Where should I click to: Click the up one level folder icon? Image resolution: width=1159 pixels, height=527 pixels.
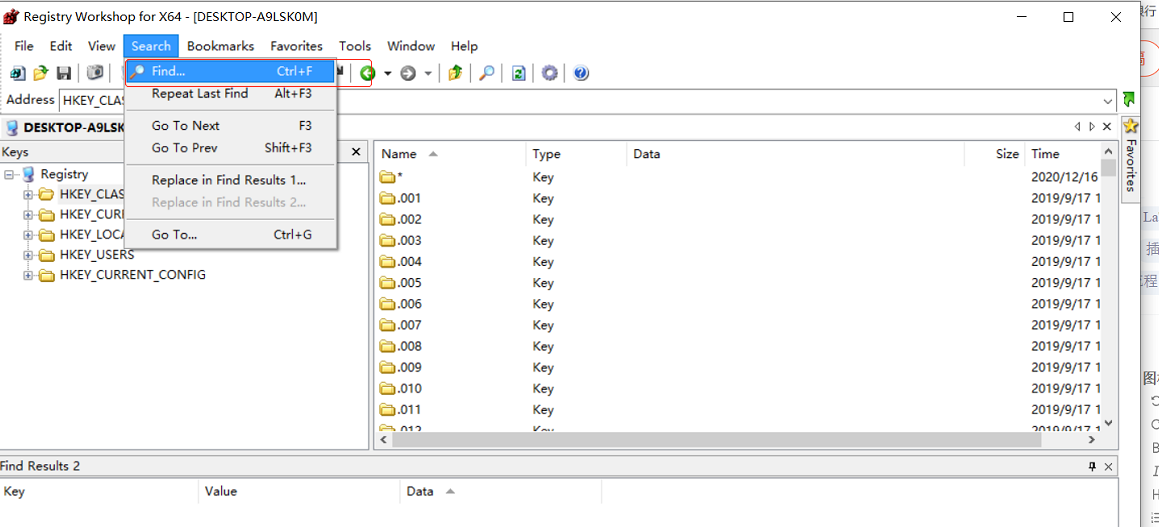(x=455, y=73)
